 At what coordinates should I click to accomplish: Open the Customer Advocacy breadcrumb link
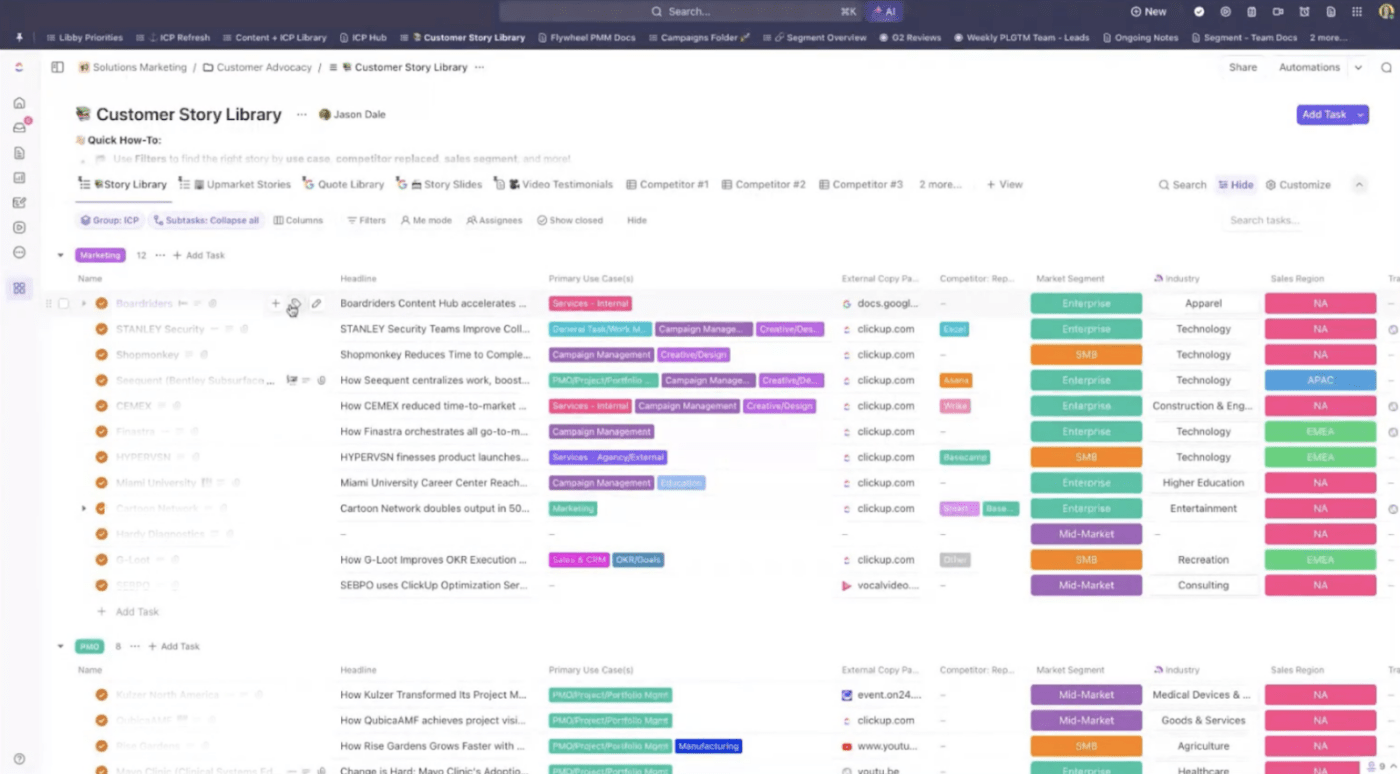(x=258, y=67)
